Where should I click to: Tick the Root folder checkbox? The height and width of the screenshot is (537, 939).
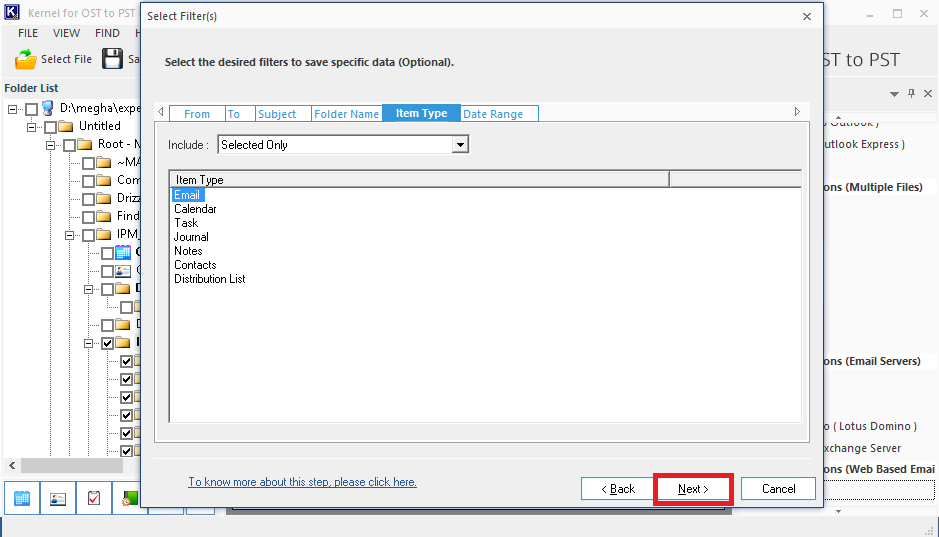(69, 145)
